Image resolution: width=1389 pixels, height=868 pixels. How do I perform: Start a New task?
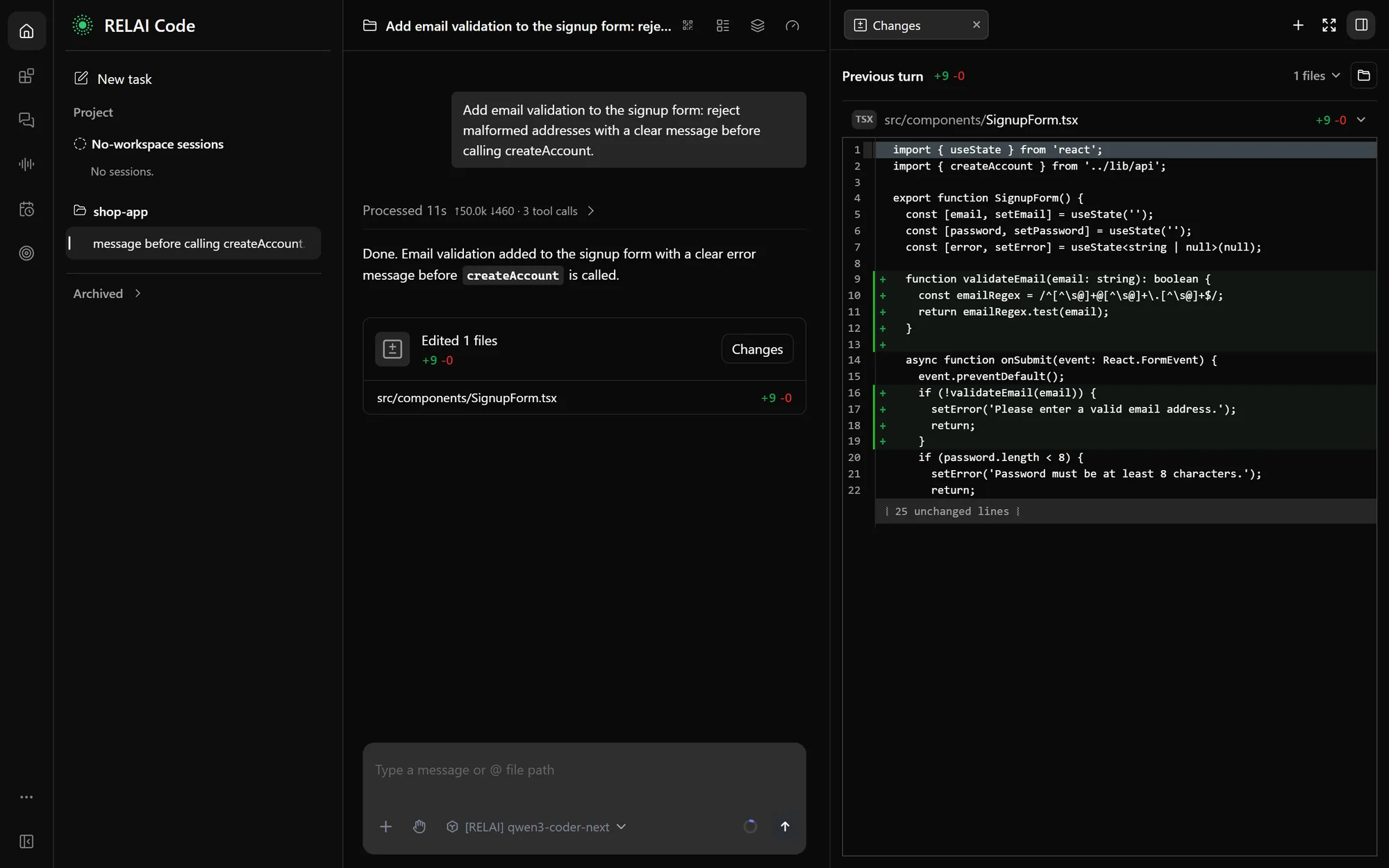click(x=113, y=78)
